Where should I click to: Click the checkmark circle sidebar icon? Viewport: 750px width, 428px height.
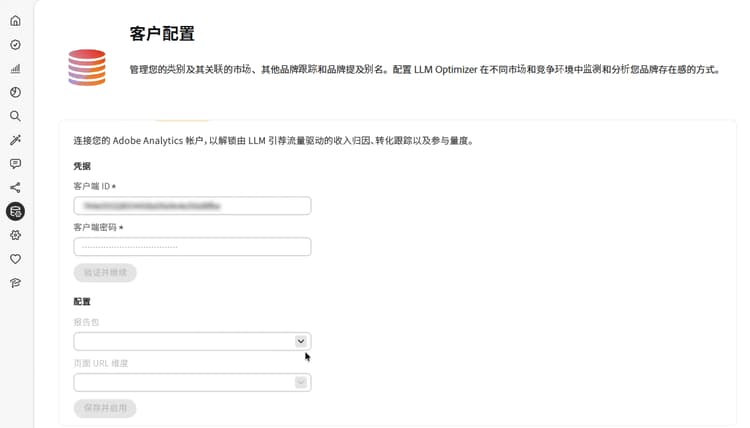[15, 44]
